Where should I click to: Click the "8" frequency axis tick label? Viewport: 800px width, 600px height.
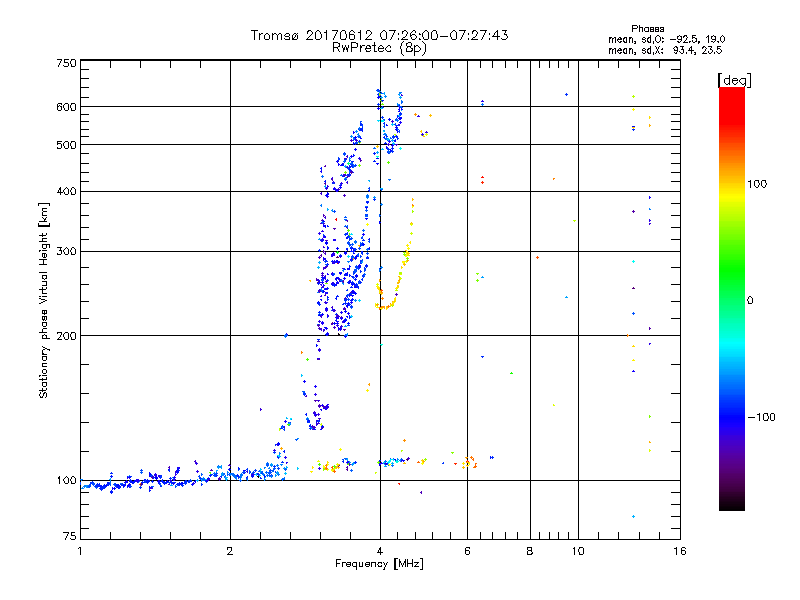(x=530, y=551)
